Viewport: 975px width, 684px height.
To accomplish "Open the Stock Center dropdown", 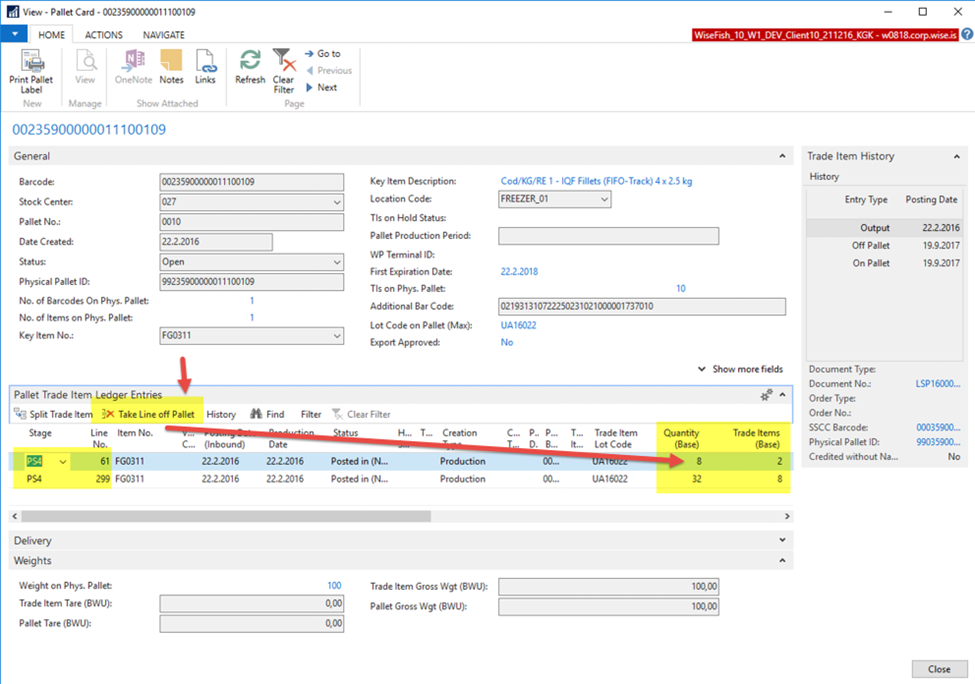I will [x=336, y=203].
